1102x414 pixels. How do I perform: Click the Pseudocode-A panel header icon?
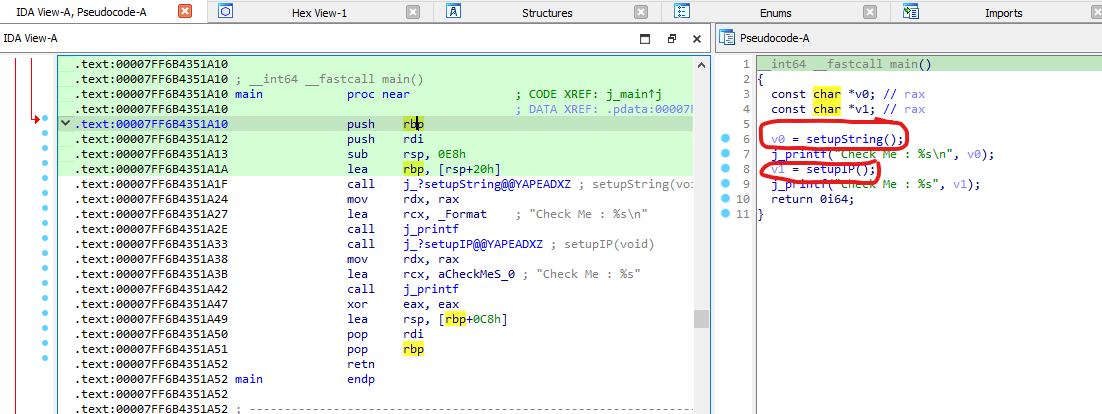727,38
